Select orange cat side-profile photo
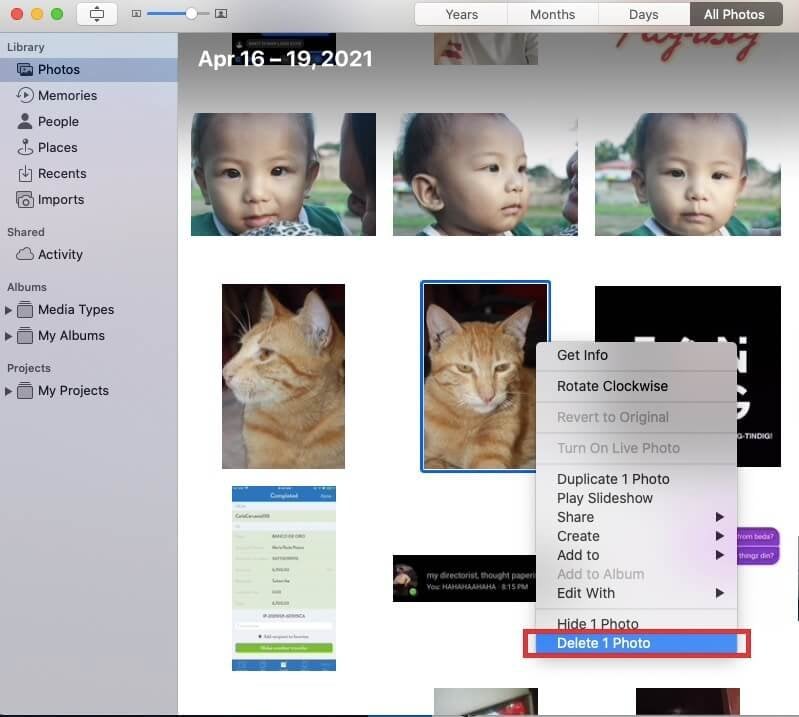Viewport: 799px width, 717px height. [x=283, y=376]
